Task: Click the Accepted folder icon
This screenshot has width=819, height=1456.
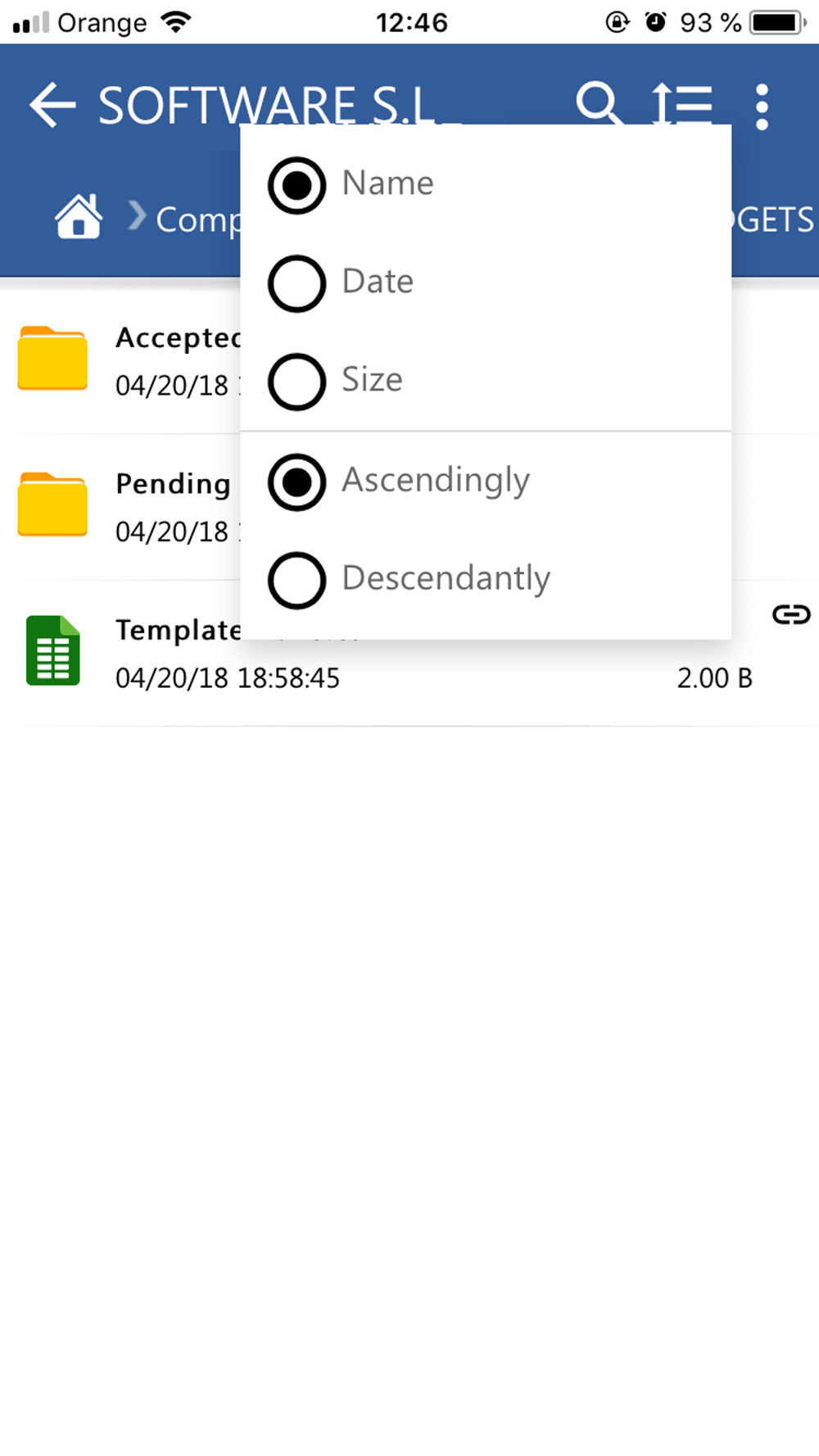Action: point(52,359)
